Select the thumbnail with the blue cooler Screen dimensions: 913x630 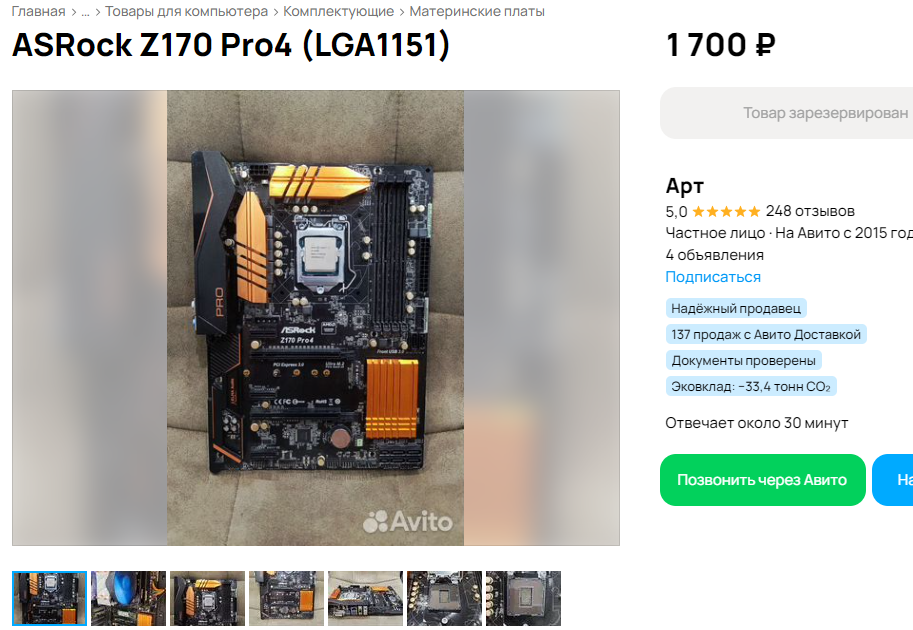tap(129, 599)
